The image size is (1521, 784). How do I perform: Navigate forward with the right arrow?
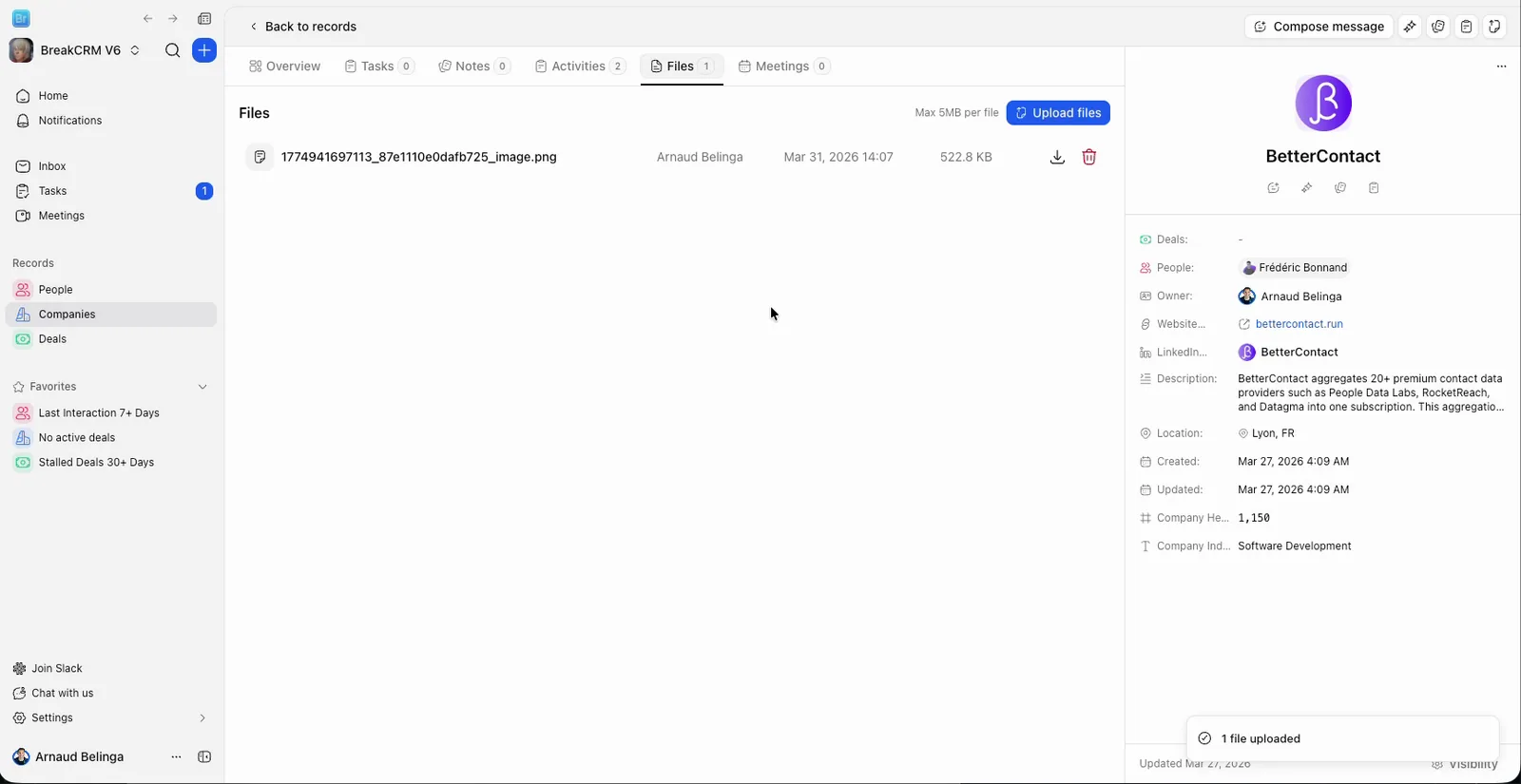[x=173, y=18]
